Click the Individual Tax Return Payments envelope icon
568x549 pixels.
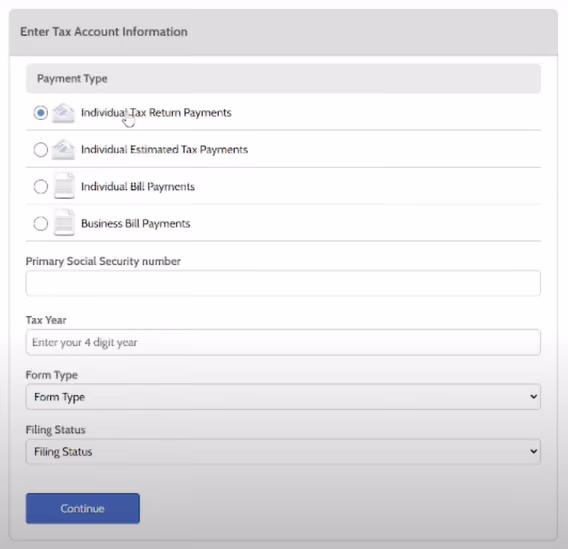click(63, 113)
